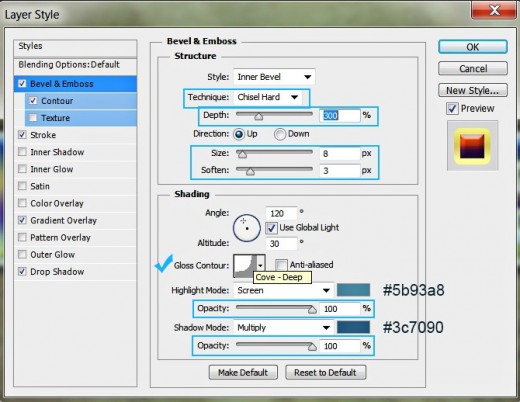Open the Highlight Mode Screen dropdown
Viewport: 520px width, 402px height.
283,290
